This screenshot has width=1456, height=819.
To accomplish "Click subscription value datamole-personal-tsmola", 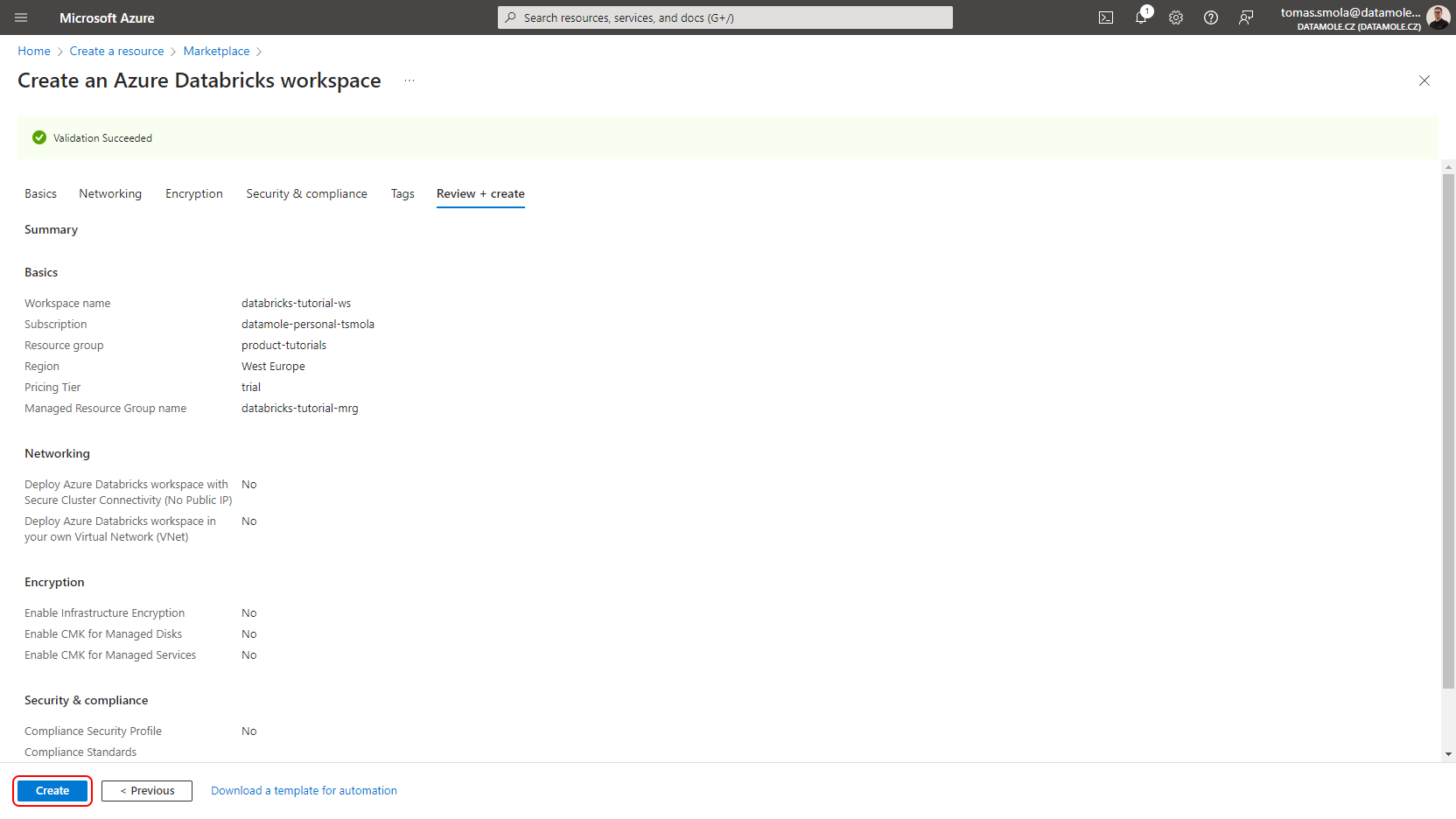I will [308, 324].
